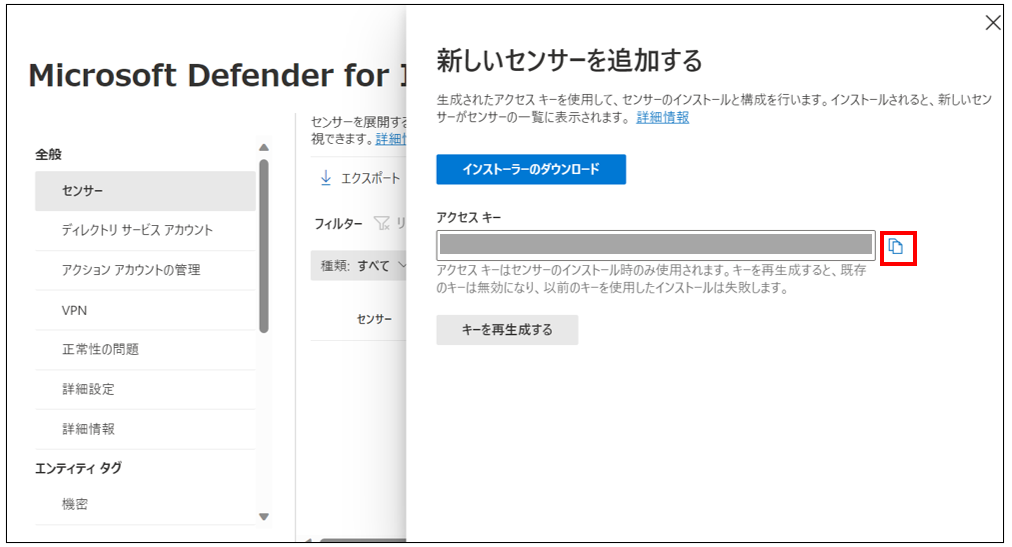Open the 種類: すべて filter dropdown
Screen dimensions: 1012x547
[359, 266]
